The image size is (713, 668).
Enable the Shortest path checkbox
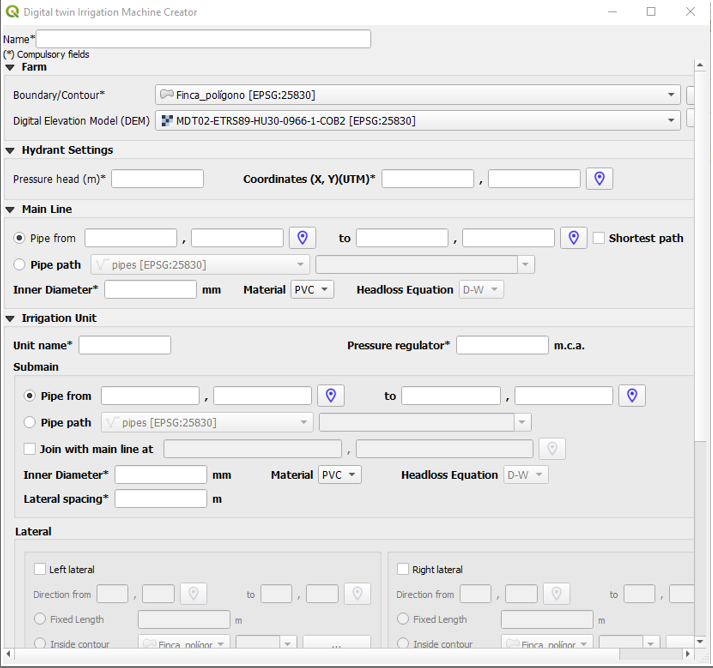(599, 238)
